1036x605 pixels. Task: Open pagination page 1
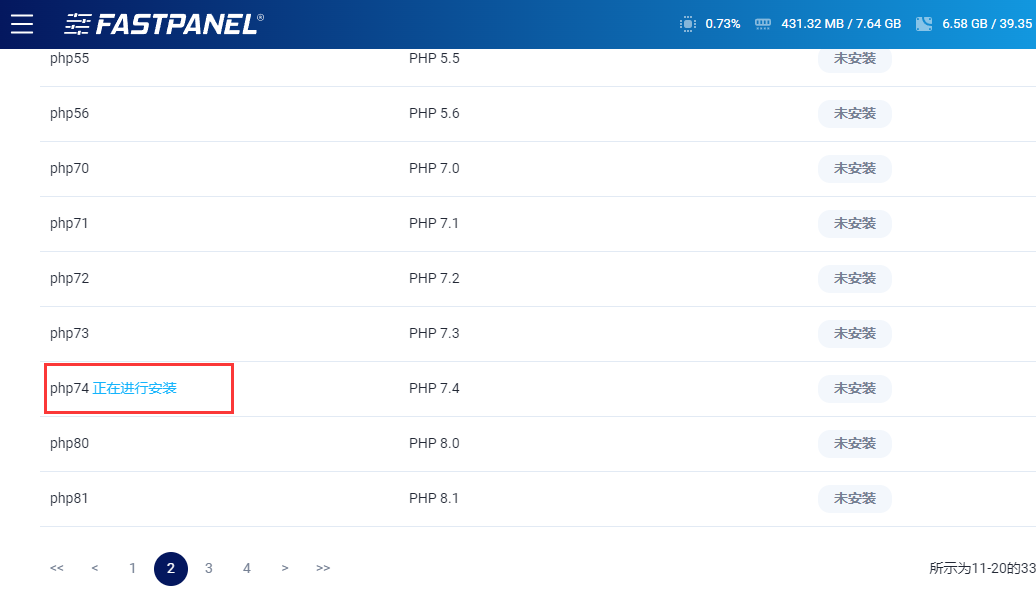(132, 568)
